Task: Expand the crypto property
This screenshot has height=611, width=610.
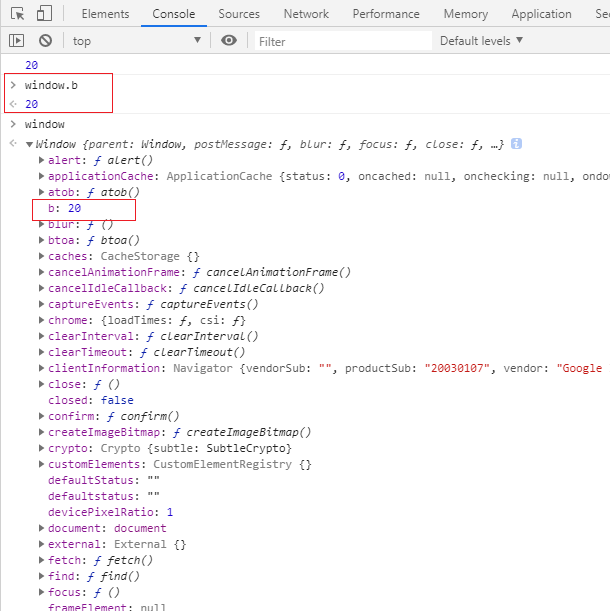Action: [41, 448]
